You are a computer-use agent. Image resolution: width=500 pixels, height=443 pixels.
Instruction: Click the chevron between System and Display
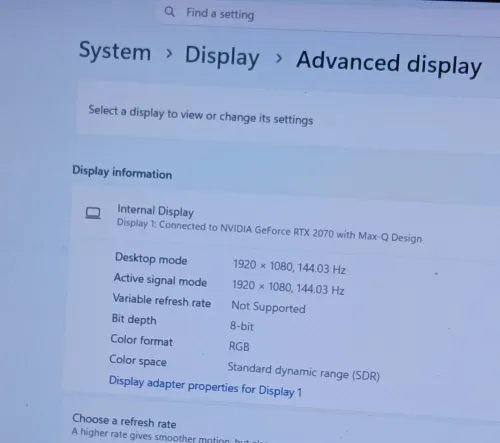(x=169, y=53)
